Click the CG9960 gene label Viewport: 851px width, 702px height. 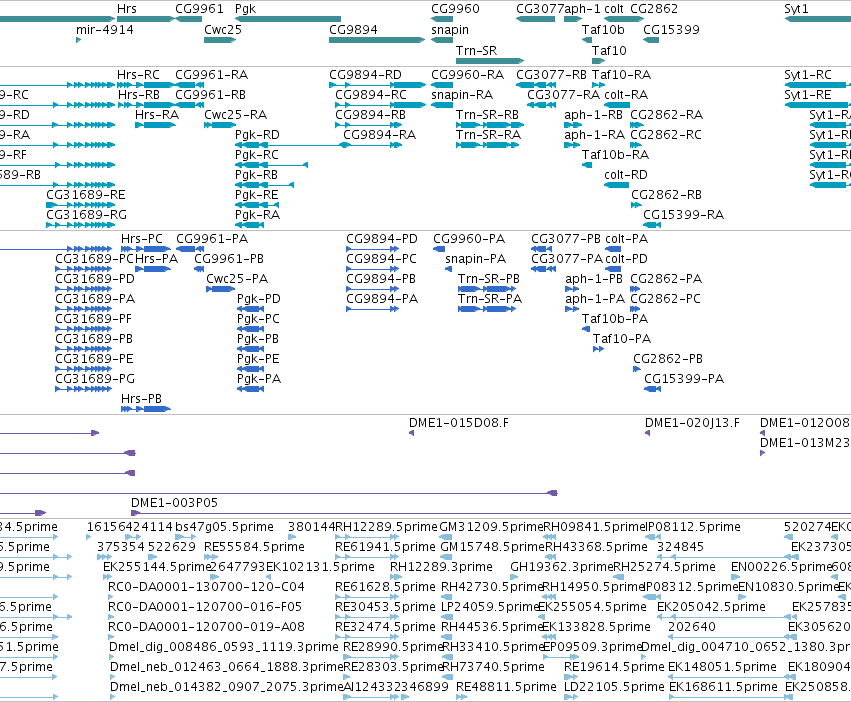tap(455, 9)
